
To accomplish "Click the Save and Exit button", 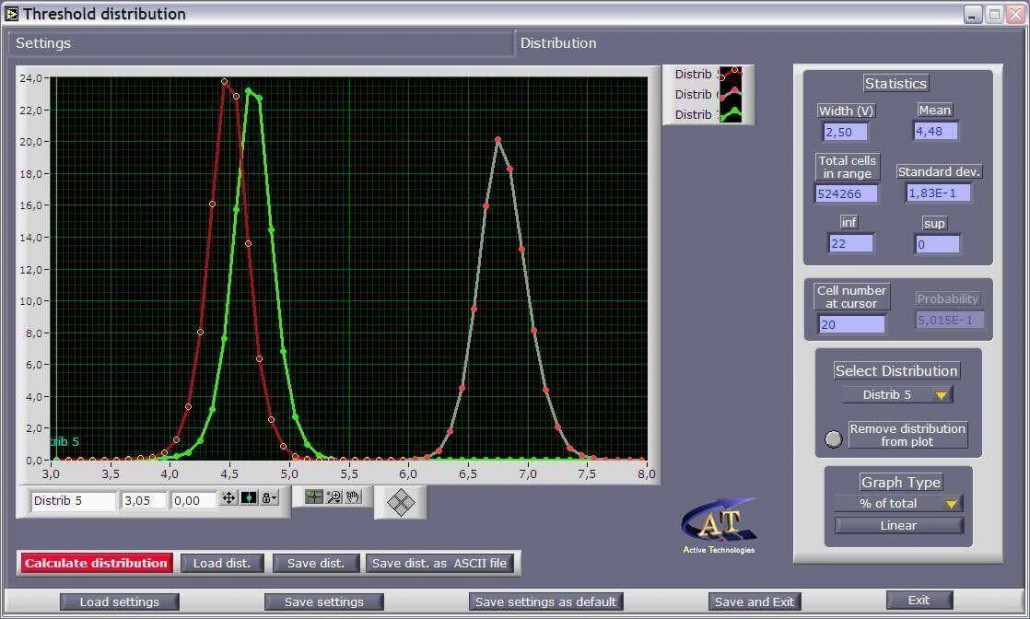I will (755, 602).
